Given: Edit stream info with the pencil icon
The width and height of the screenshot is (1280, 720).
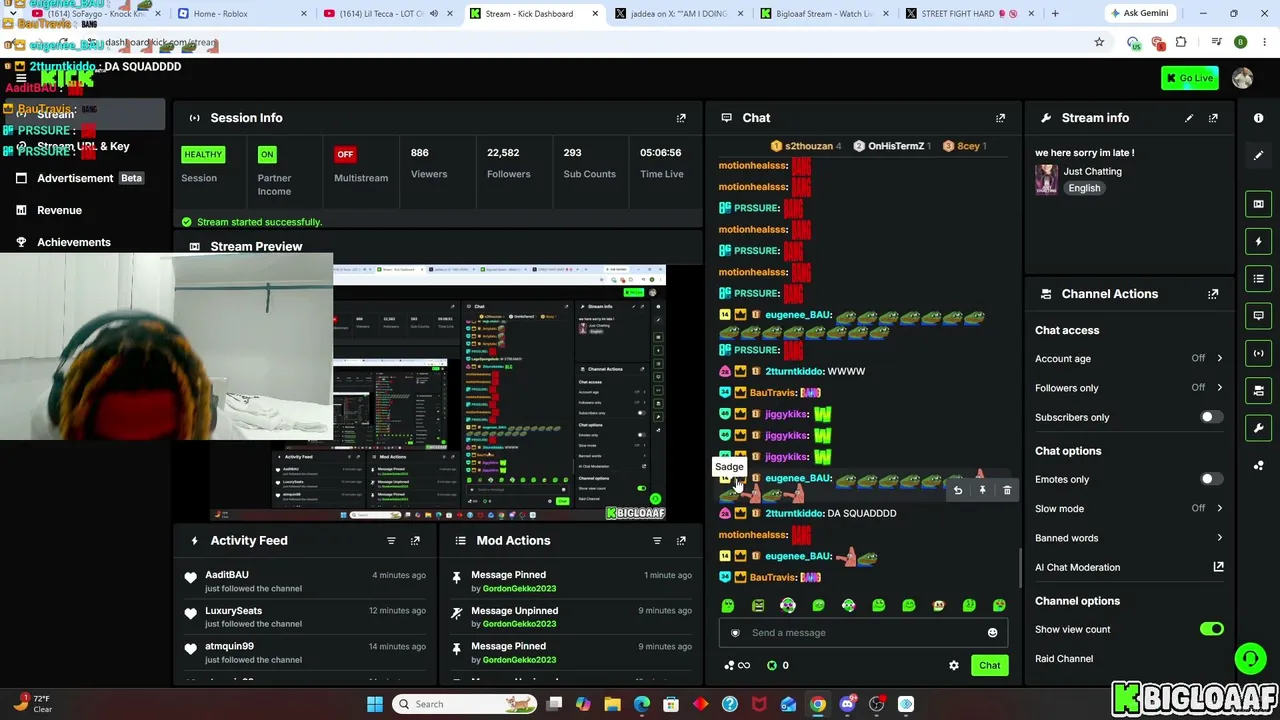Looking at the screenshot, I should pyautogui.click(x=1189, y=118).
